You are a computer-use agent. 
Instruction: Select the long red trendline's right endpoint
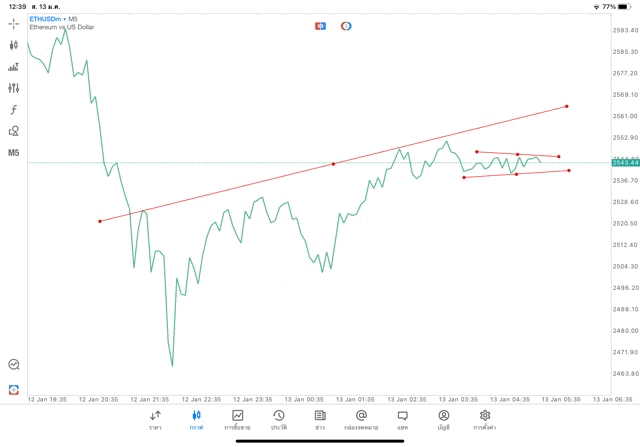pyautogui.click(x=567, y=106)
